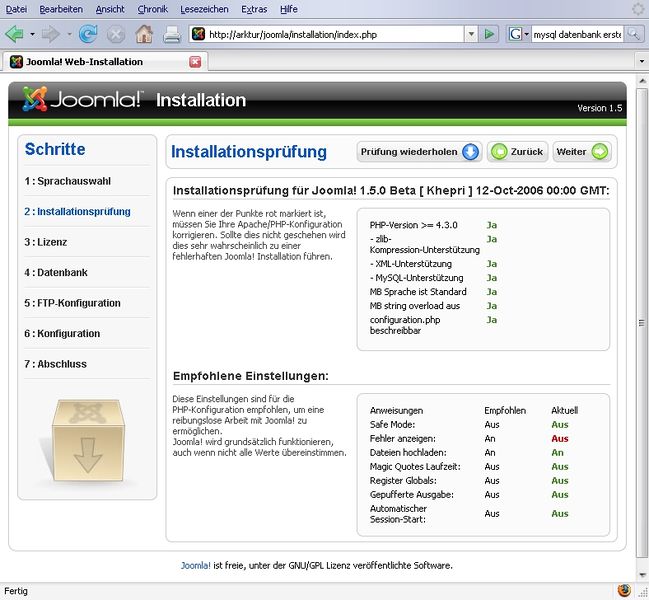Go to the home page icon
Screen dimensions: 649x600
pyautogui.click(x=144, y=34)
